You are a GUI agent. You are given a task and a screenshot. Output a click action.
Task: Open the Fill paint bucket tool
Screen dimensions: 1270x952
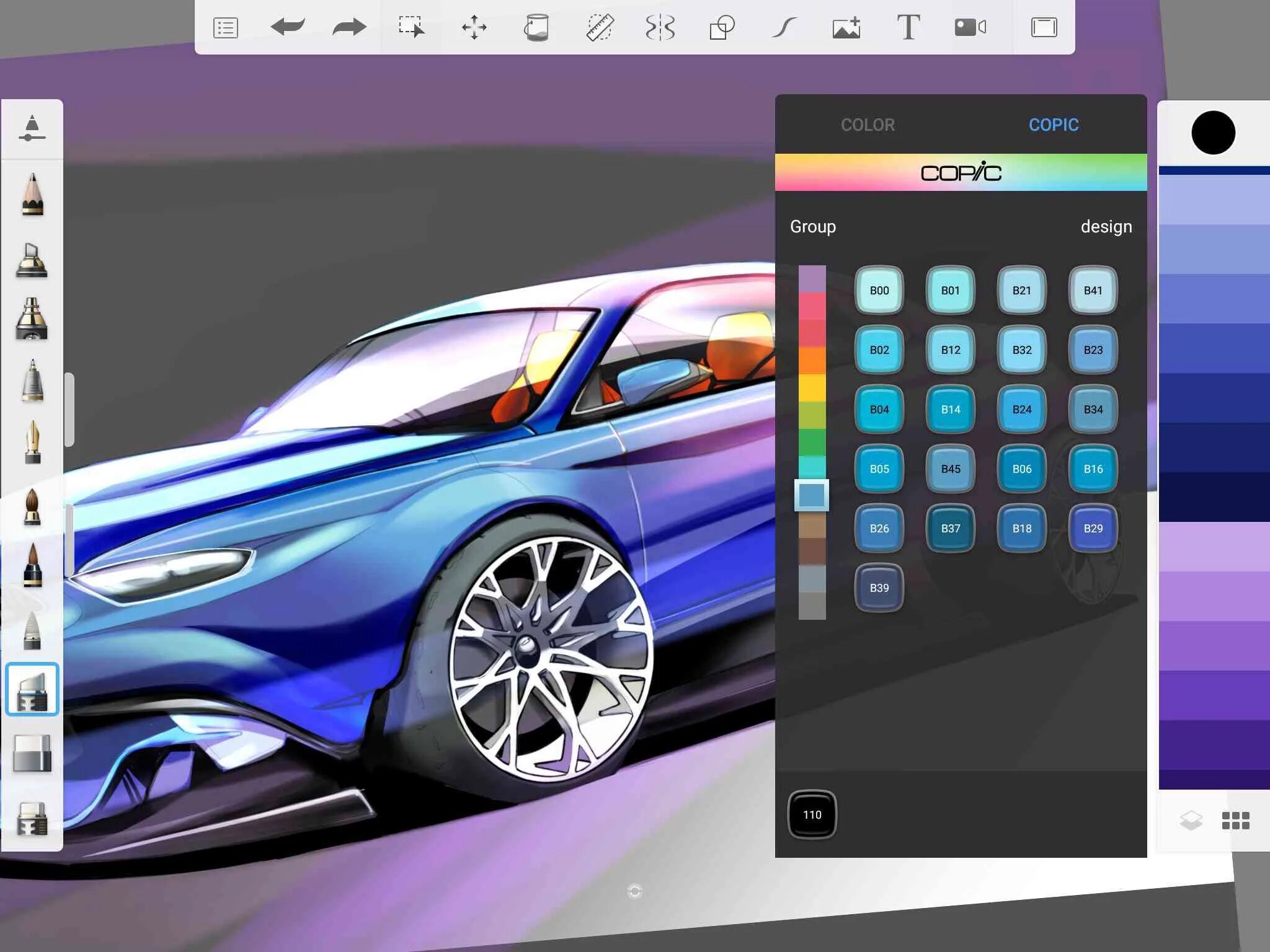538,27
